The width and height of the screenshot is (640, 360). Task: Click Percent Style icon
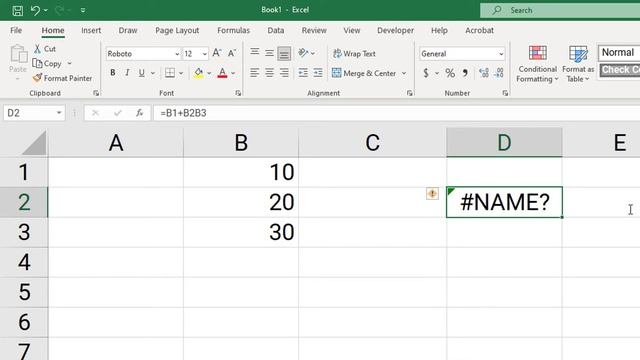coord(450,73)
